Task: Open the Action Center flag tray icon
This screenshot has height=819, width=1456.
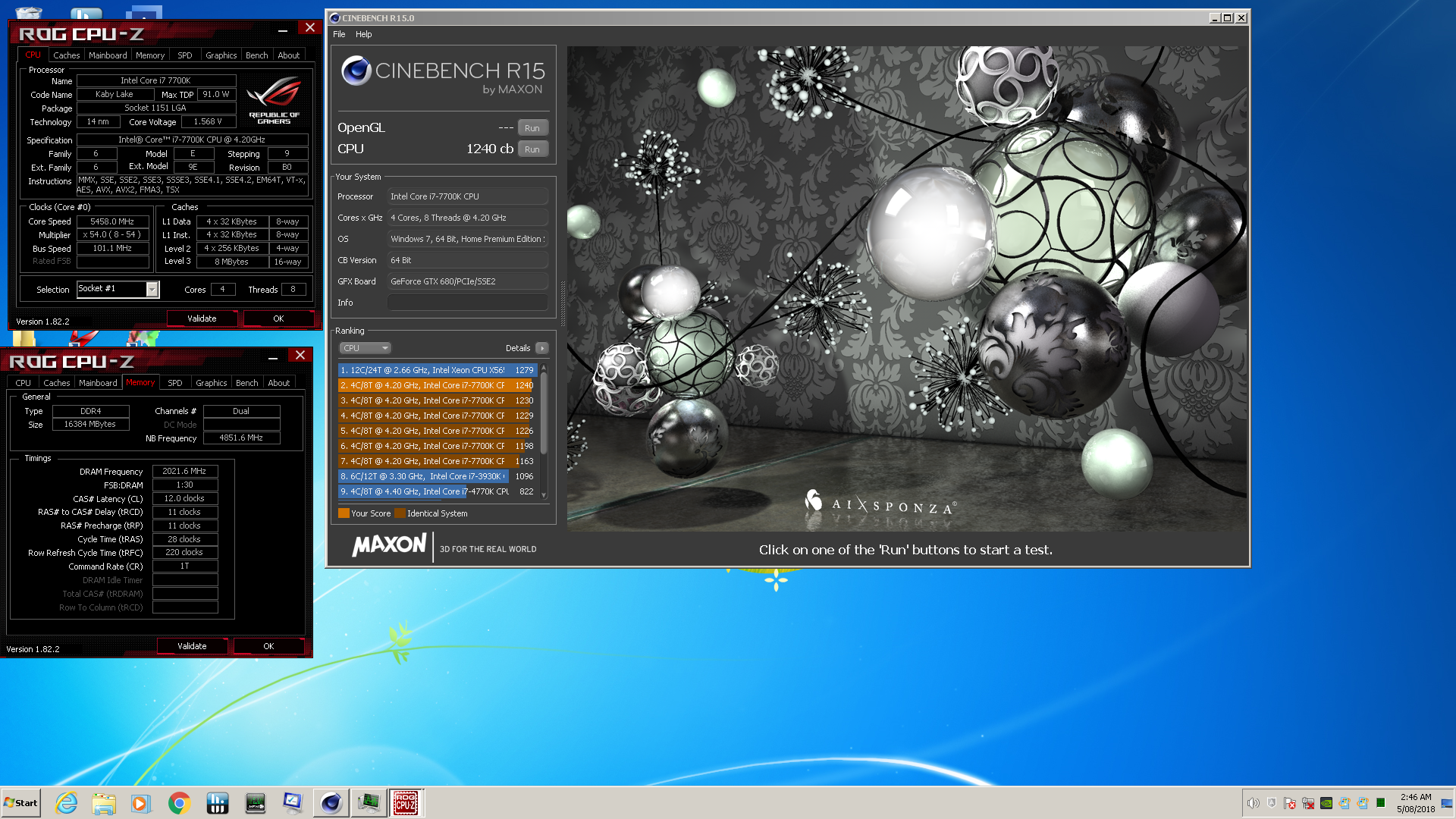Action: tap(1290, 803)
